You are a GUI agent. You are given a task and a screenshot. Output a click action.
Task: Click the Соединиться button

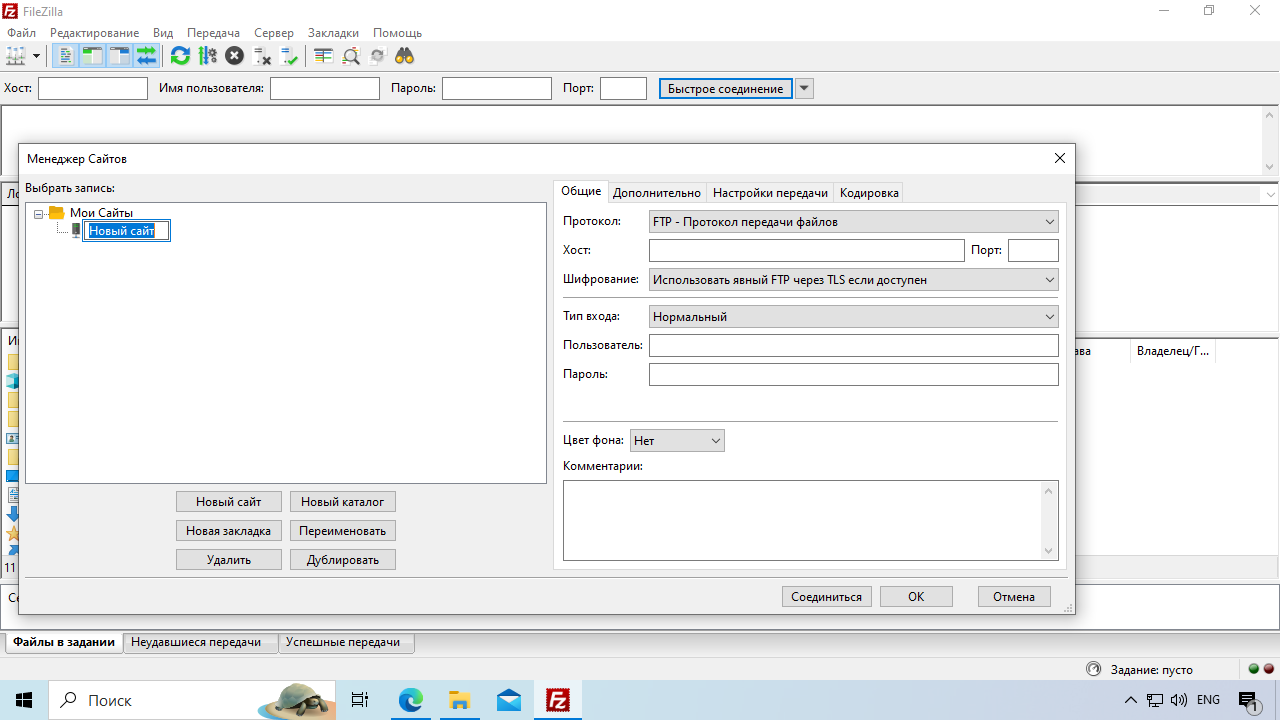click(x=827, y=596)
